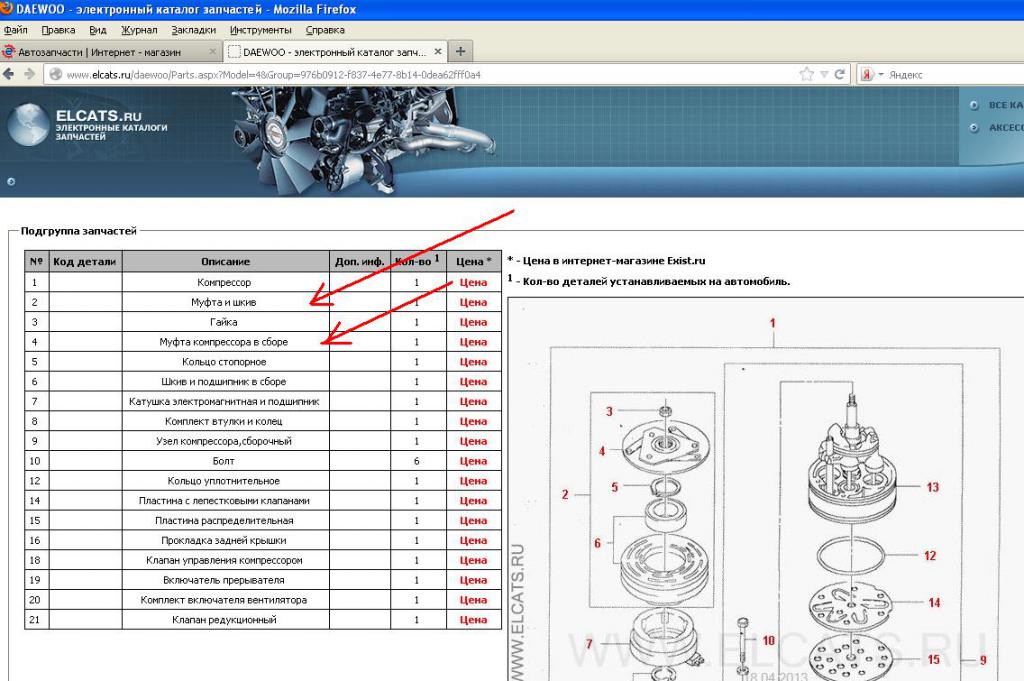The height and width of the screenshot is (681, 1024).
Task: Open the Справка menu
Action: click(x=325, y=30)
